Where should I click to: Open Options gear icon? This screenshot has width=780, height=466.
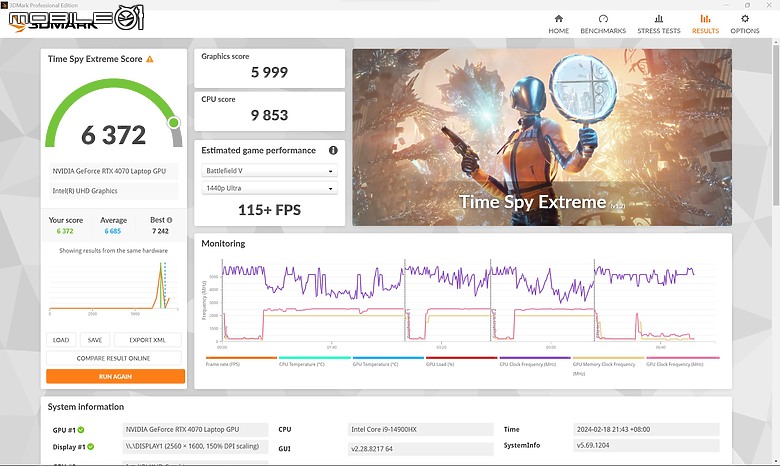[745, 18]
